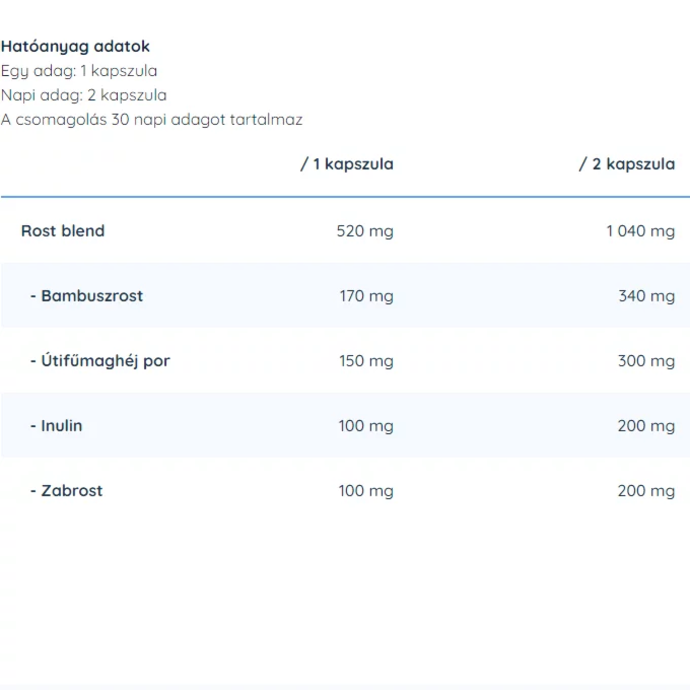Click the 200 mg Zabrost value
Image resolution: width=690 pixels, height=690 pixels.
click(x=646, y=491)
